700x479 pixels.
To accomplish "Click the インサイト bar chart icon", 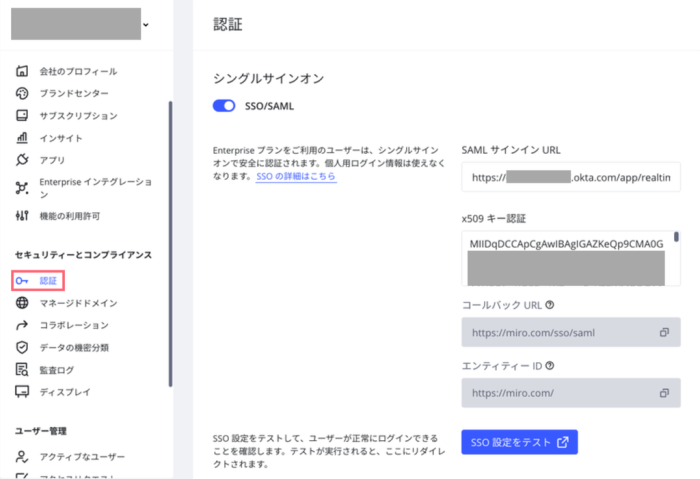I will point(22,138).
